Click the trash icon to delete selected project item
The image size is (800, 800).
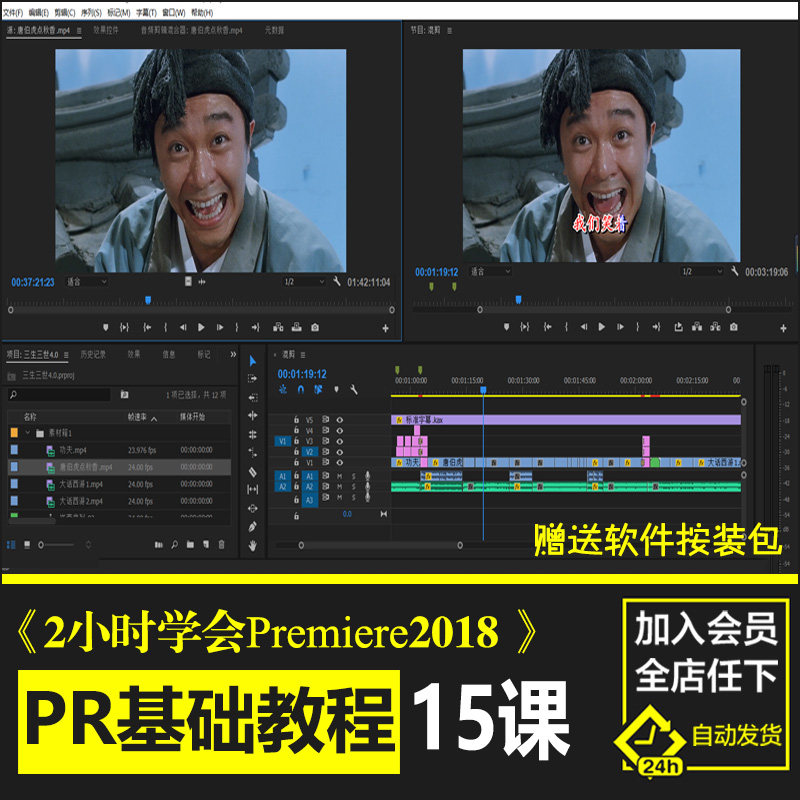coord(223,545)
